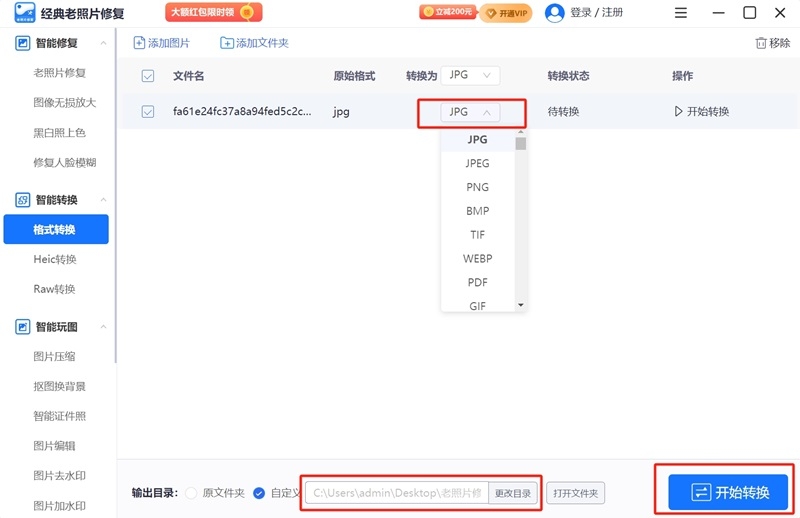Screen dimensions: 800x518
Task: Click the play icon beside 开始转换 in row
Action: 678,111
